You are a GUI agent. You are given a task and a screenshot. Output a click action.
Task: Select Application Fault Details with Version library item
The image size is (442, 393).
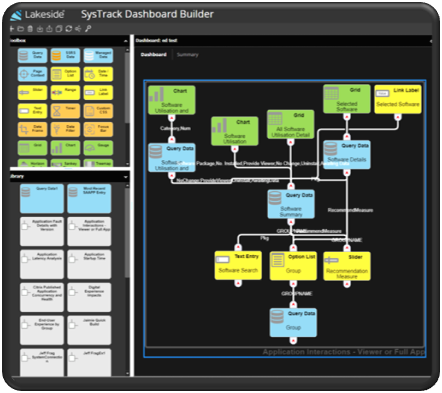pos(42,232)
